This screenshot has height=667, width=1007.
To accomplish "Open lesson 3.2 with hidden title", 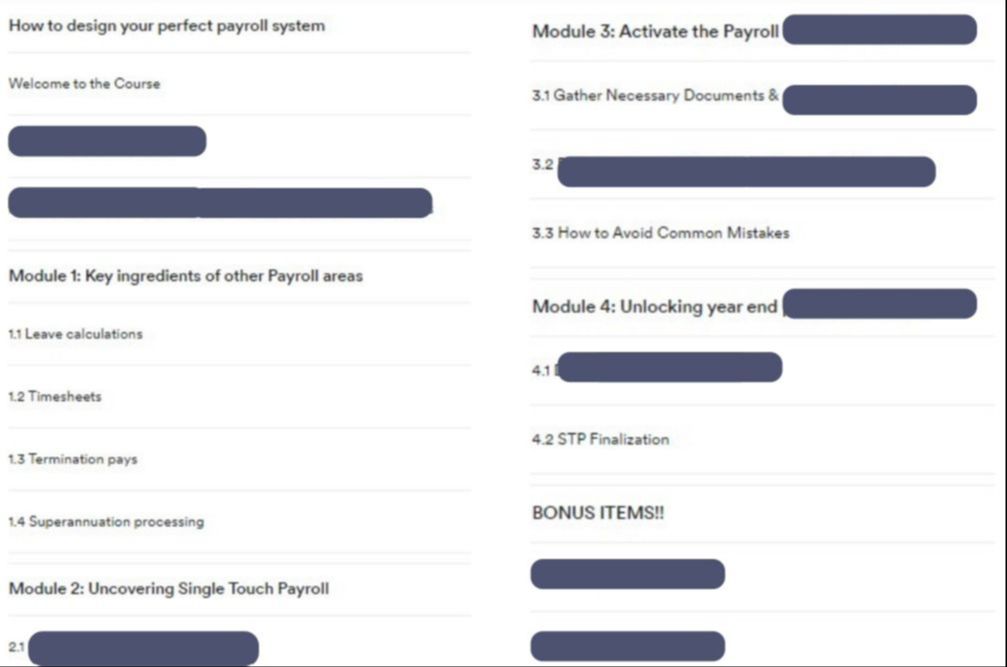I will (733, 171).
